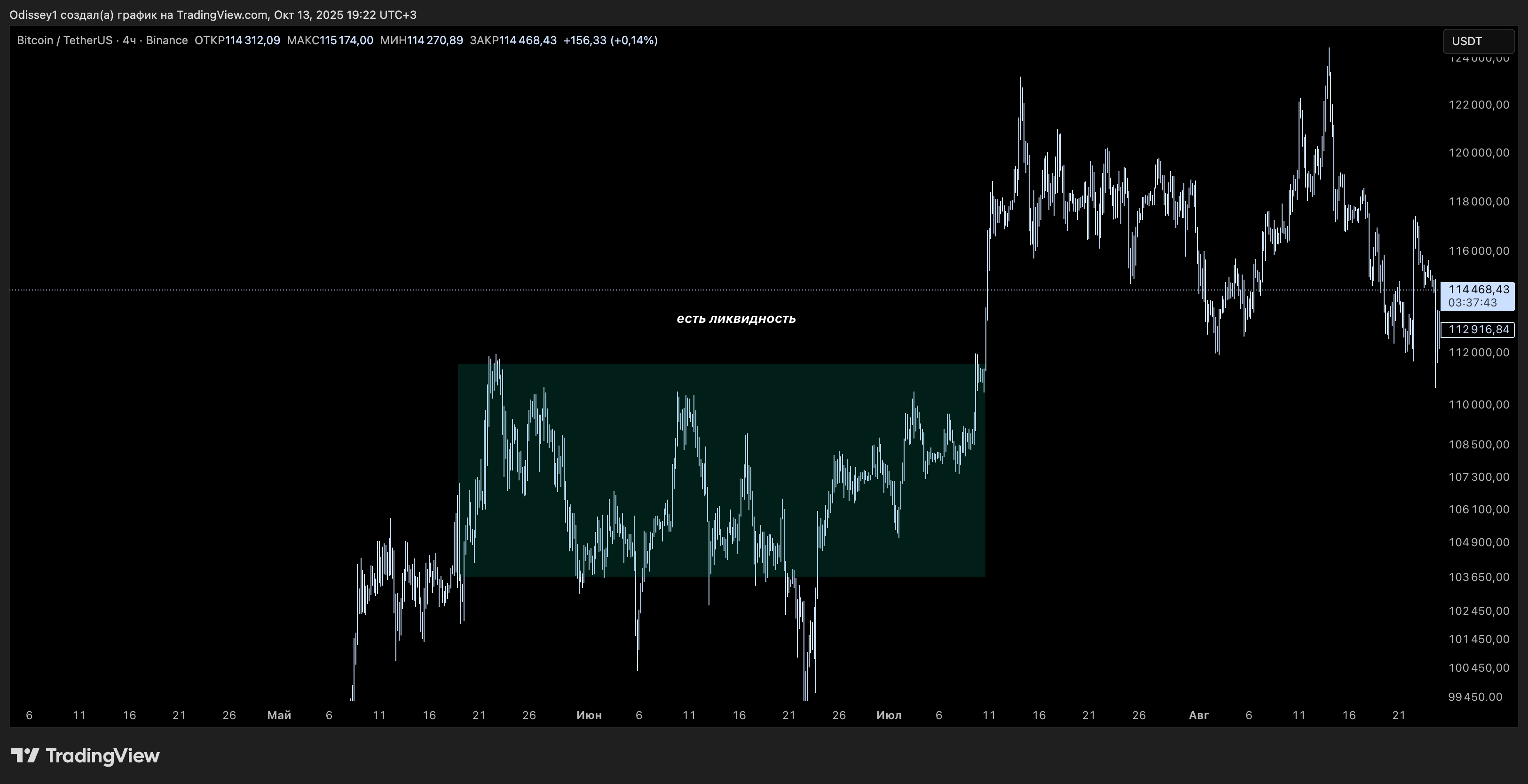Click the 114 468,43 current price label
Viewport: 1528px width, 784px height.
point(1478,290)
